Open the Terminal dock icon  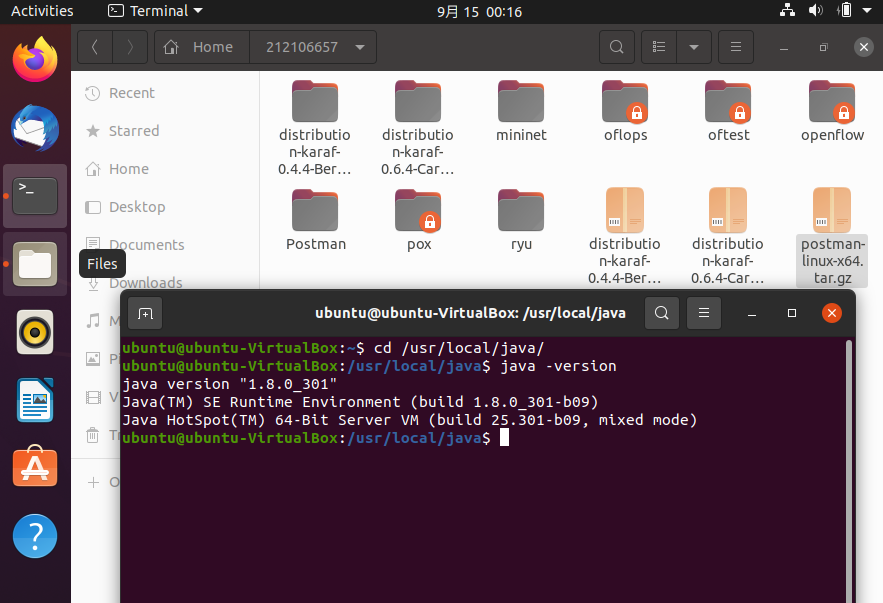pyautogui.click(x=35, y=196)
